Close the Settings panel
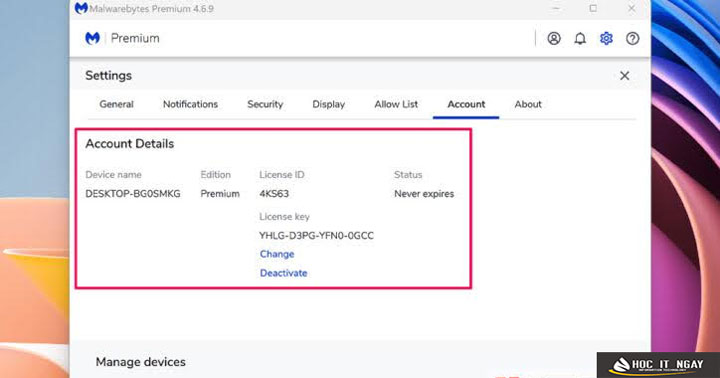720x378 pixels. [x=624, y=76]
